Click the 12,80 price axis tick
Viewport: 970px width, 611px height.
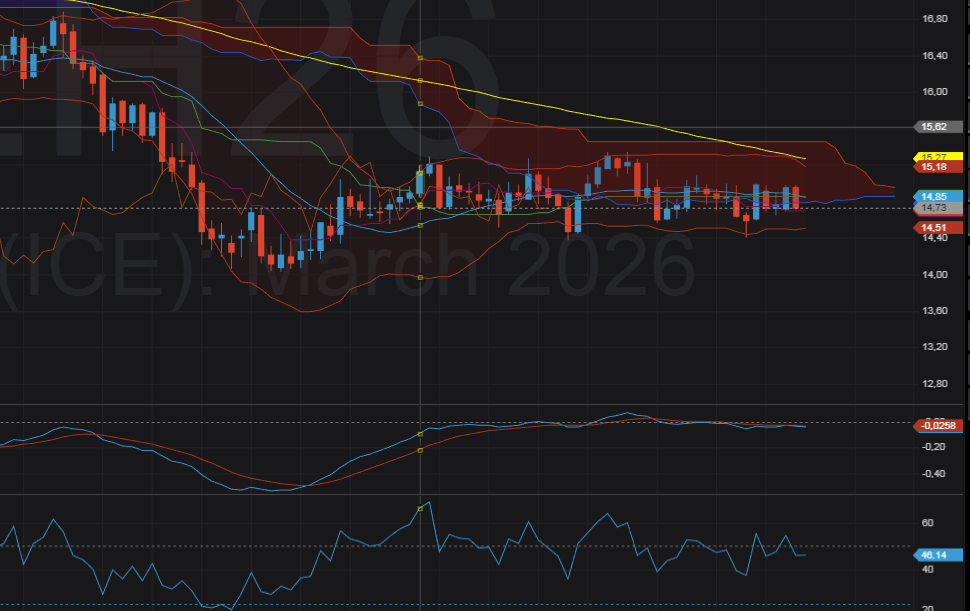pos(936,383)
